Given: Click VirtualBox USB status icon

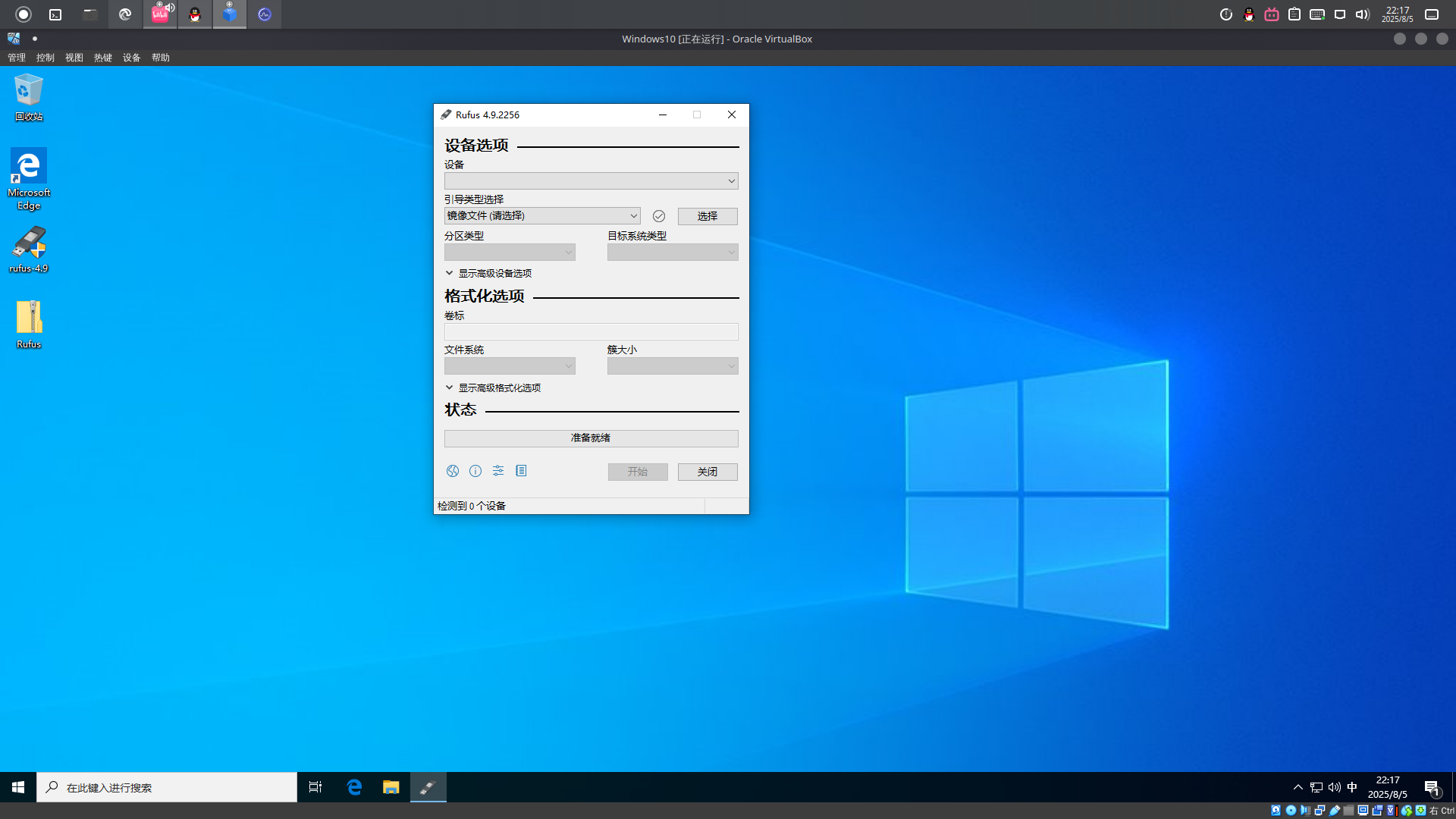Looking at the screenshot, I should tap(1335, 811).
